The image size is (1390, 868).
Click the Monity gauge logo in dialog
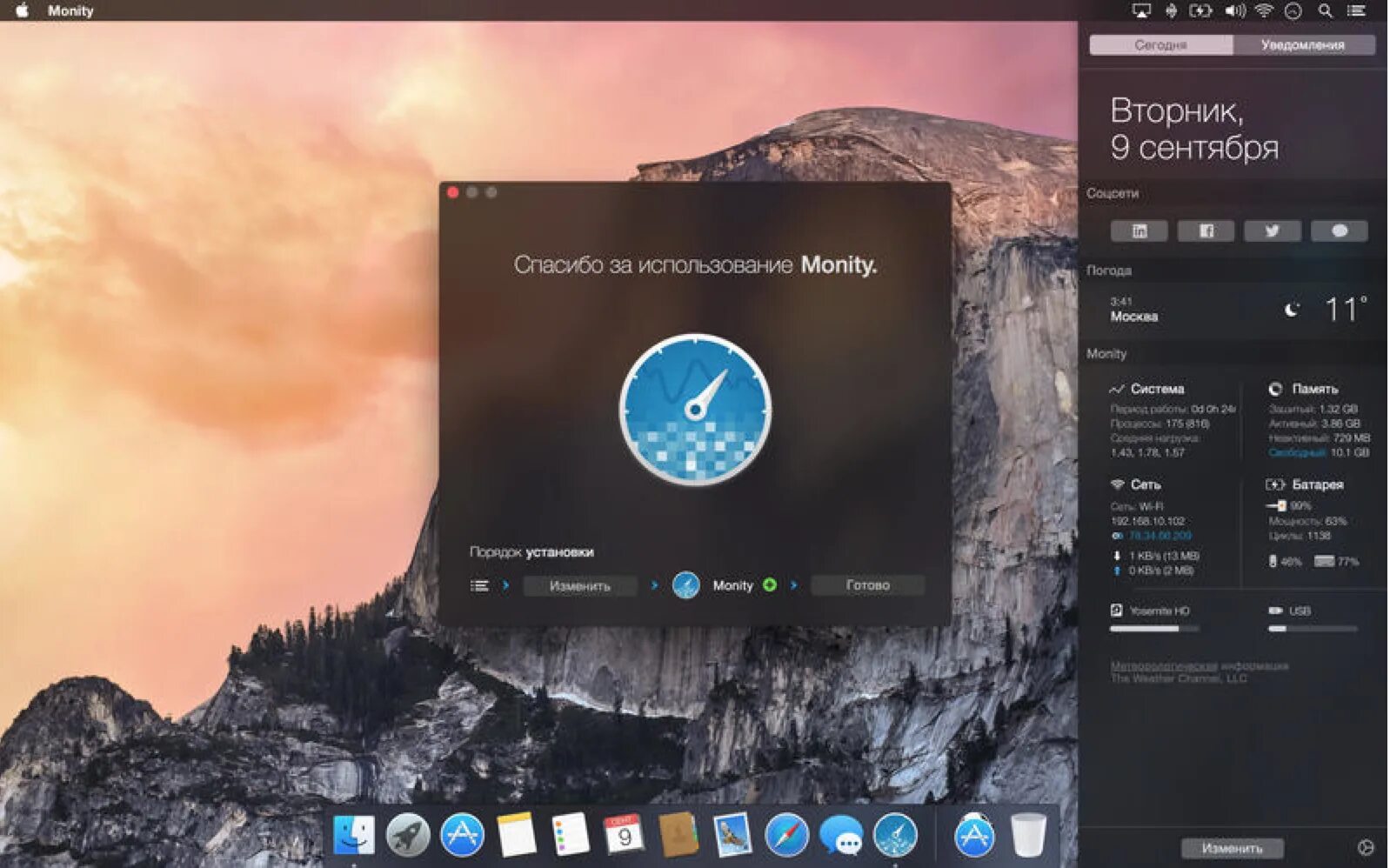click(695, 409)
